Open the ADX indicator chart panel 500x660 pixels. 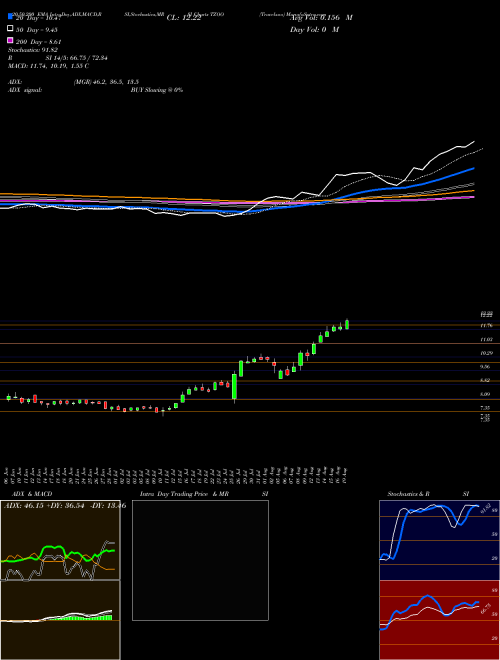tap(60, 540)
